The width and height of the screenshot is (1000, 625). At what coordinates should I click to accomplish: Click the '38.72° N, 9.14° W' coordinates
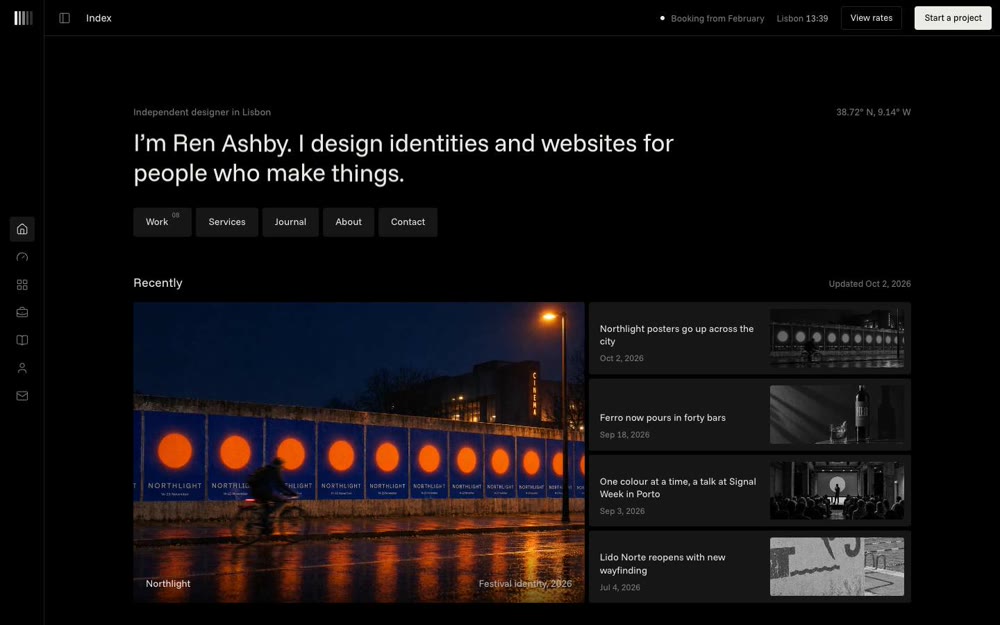tap(873, 112)
